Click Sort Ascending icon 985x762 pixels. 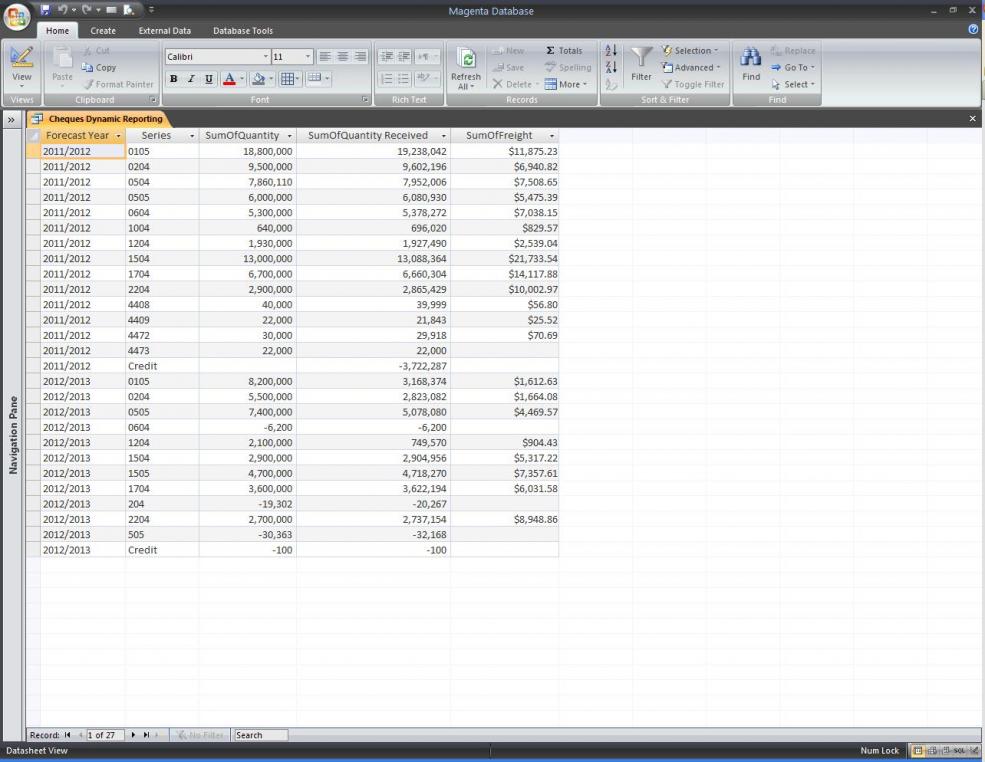click(x=611, y=50)
